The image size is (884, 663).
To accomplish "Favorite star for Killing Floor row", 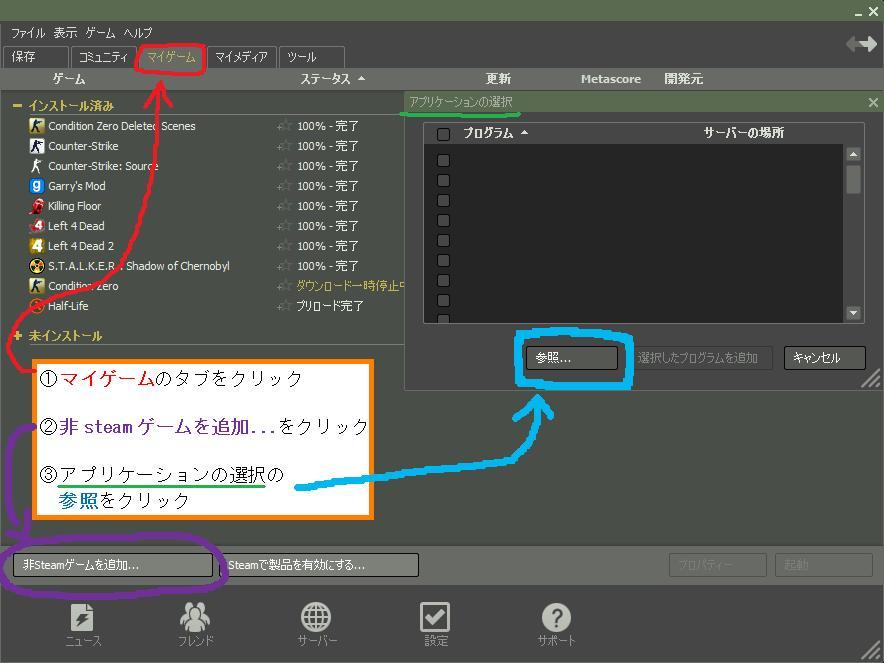I will pyautogui.click(x=284, y=206).
